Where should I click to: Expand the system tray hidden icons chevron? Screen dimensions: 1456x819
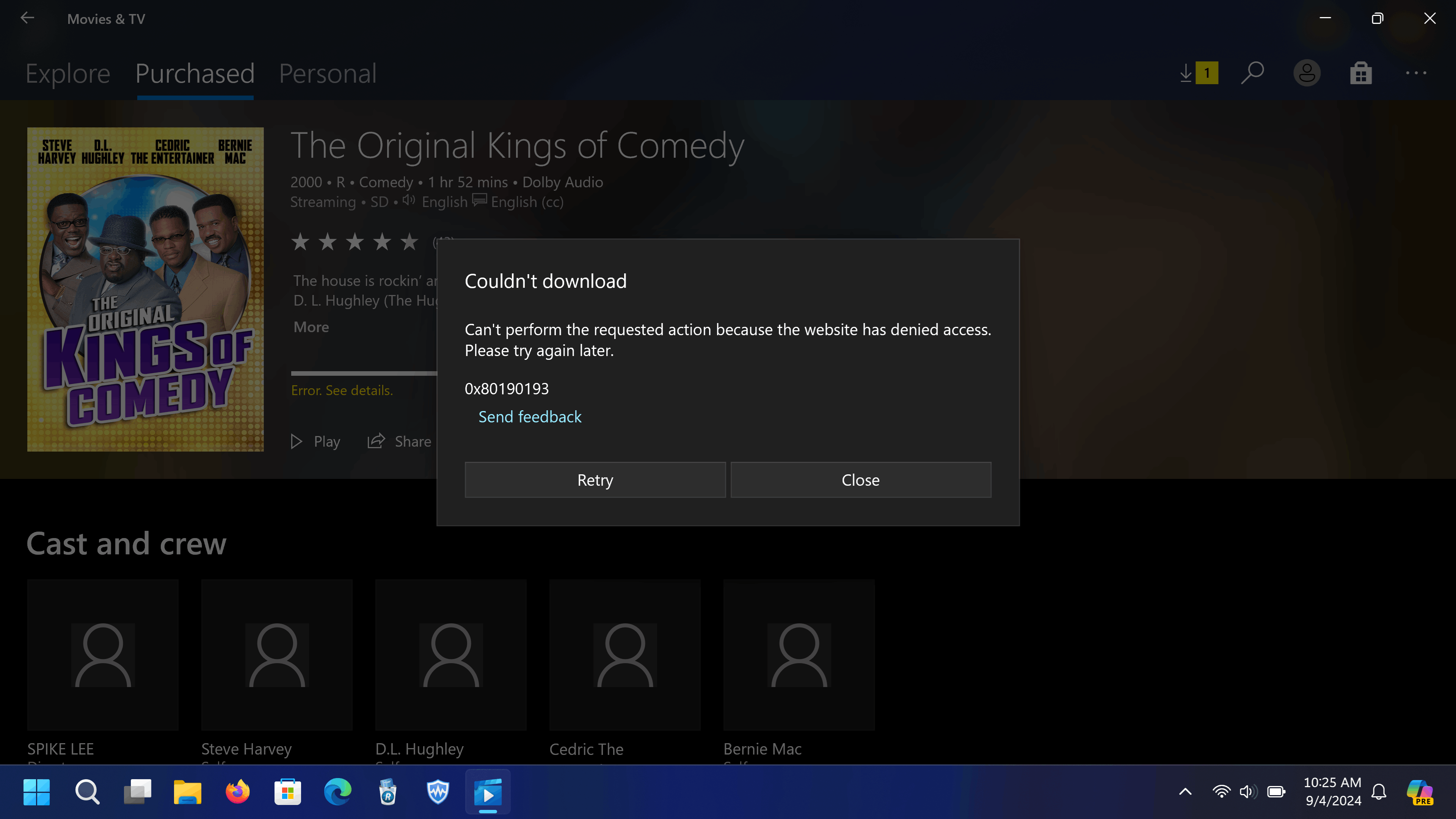(x=1185, y=792)
